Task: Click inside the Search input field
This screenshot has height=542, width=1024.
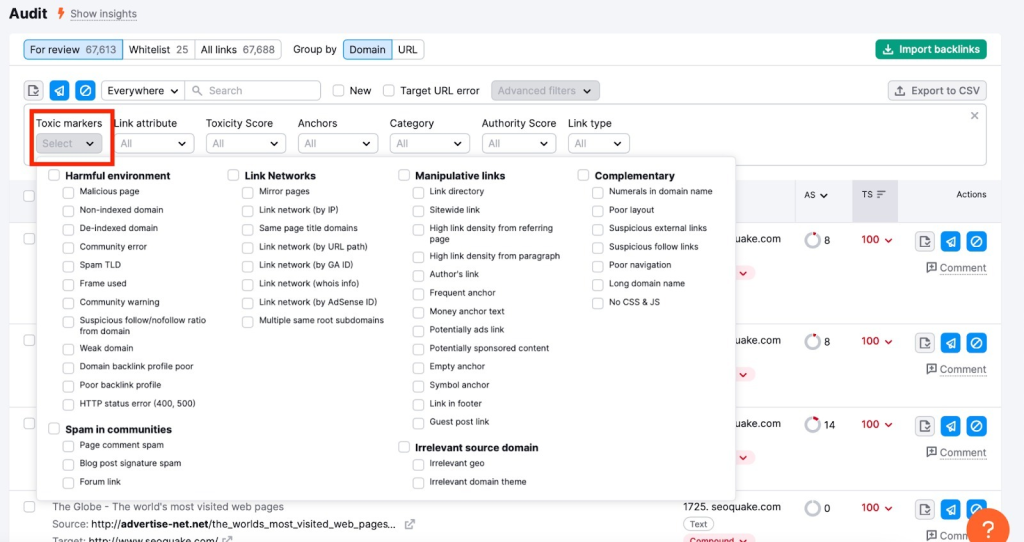Action: [253, 91]
